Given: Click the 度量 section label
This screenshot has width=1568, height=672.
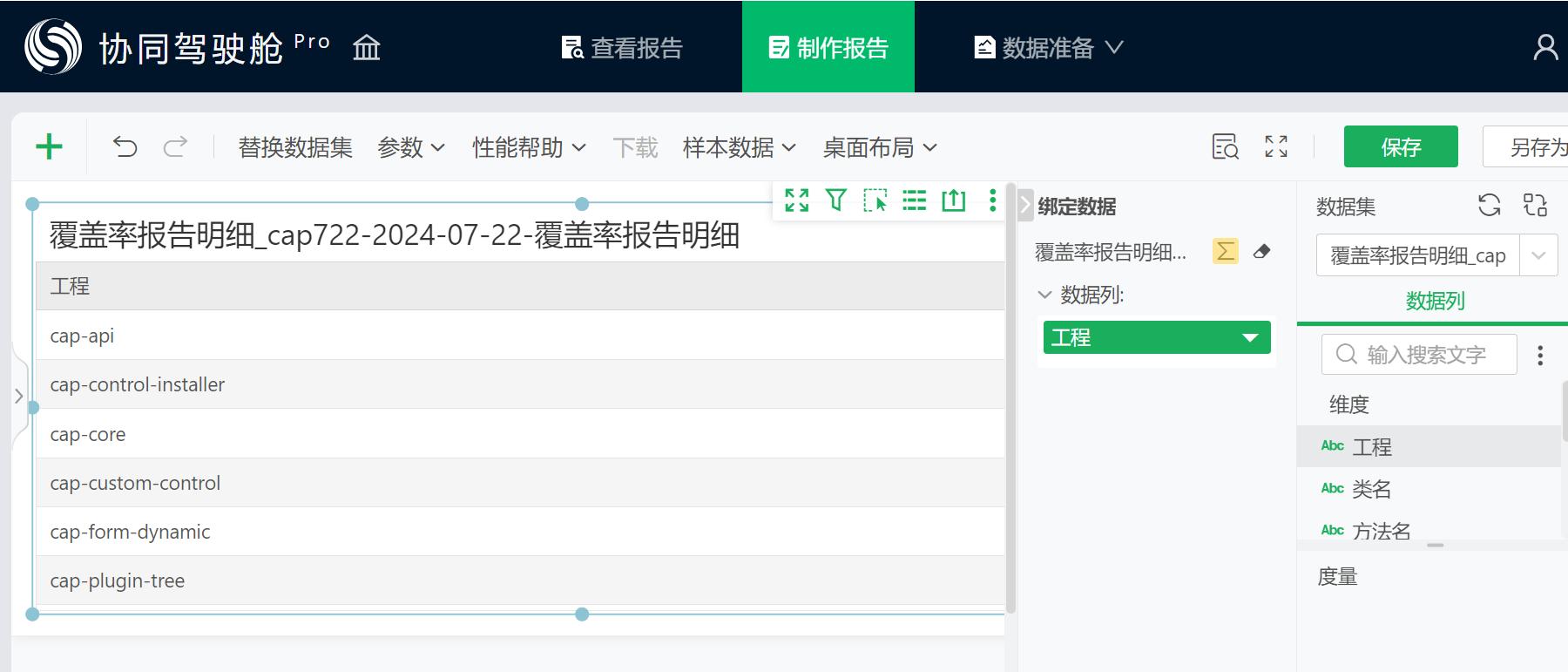Looking at the screenshot, I should pos(1337,576).
